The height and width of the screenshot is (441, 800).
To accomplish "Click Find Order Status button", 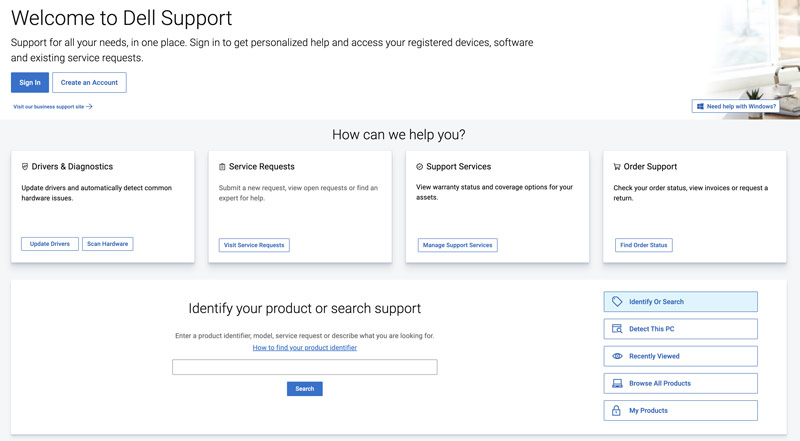I will 644,245.
